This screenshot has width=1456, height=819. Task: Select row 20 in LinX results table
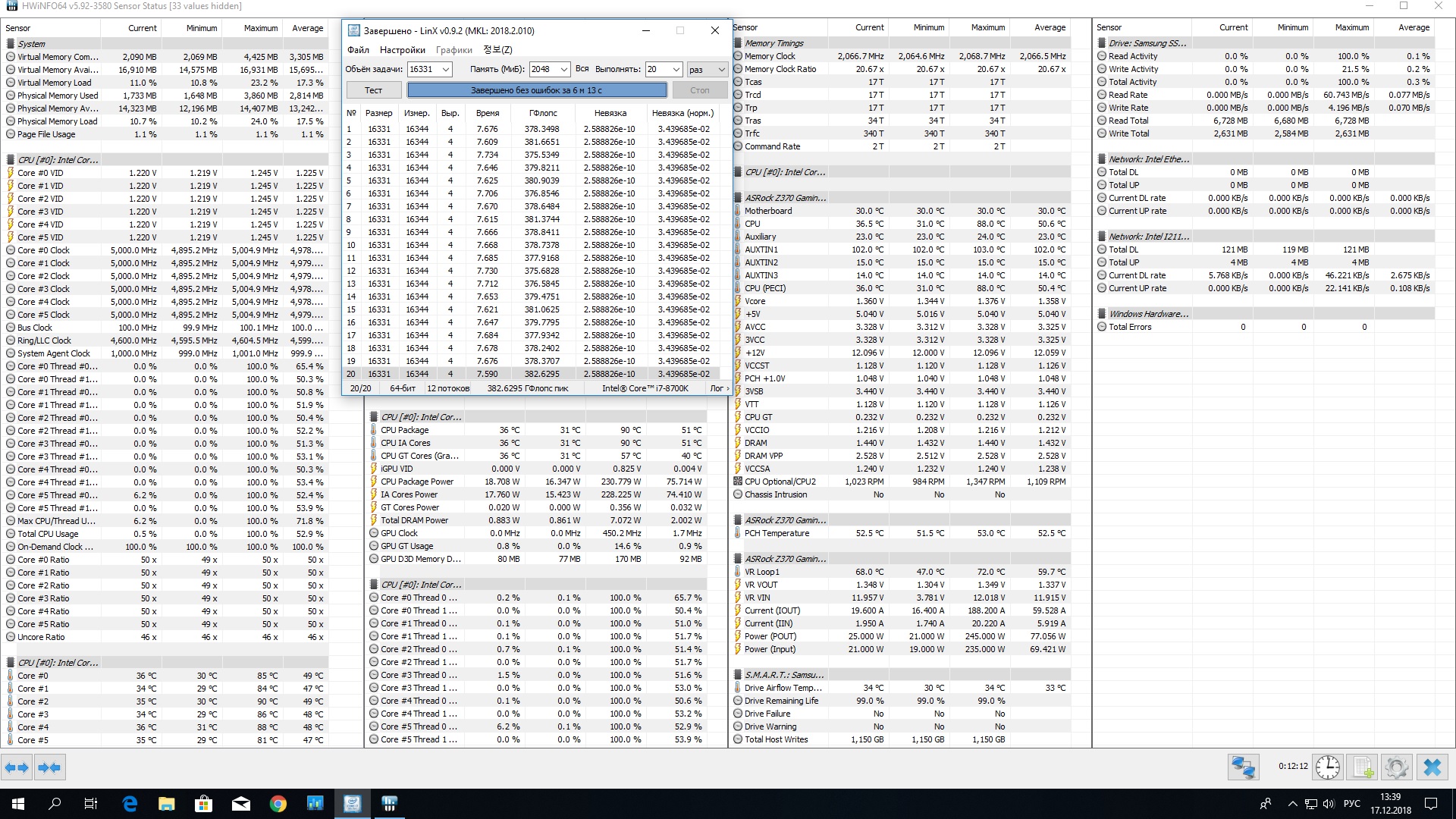(531, 374)
